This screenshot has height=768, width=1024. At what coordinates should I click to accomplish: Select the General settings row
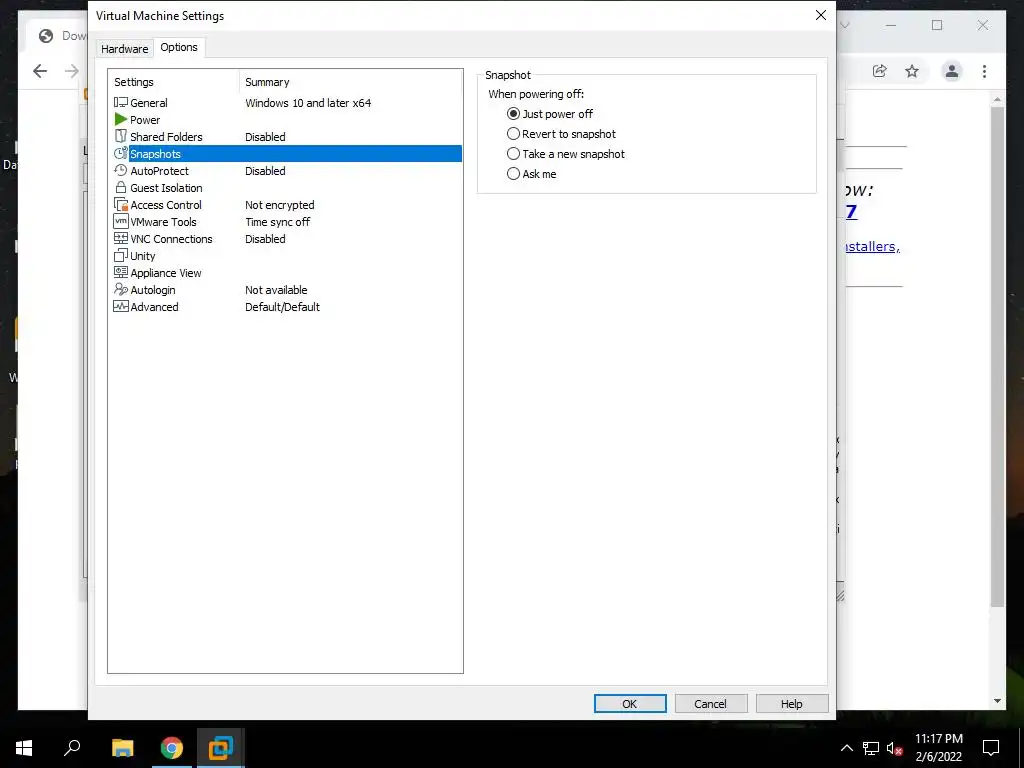(x=287, y=103)
